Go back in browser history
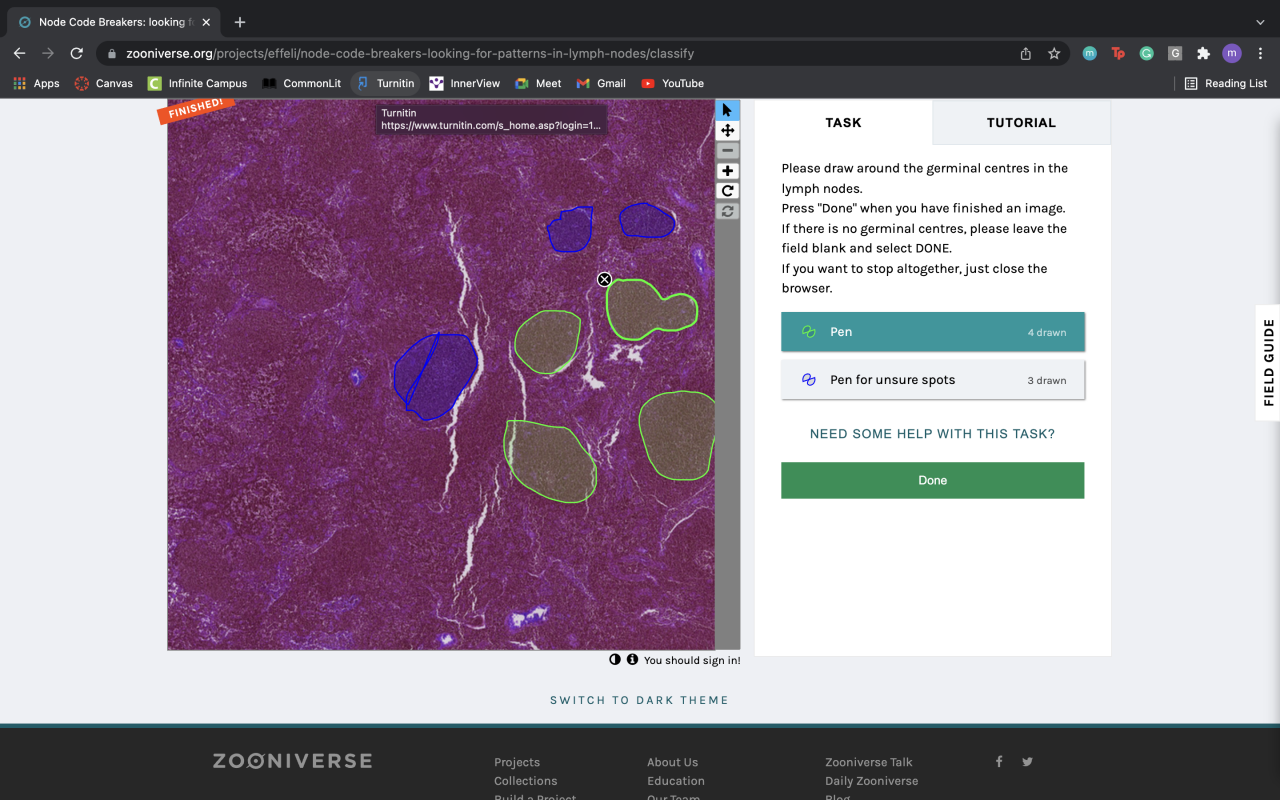Viewport: 1280px width, 800px height. [x=19, y=53]
